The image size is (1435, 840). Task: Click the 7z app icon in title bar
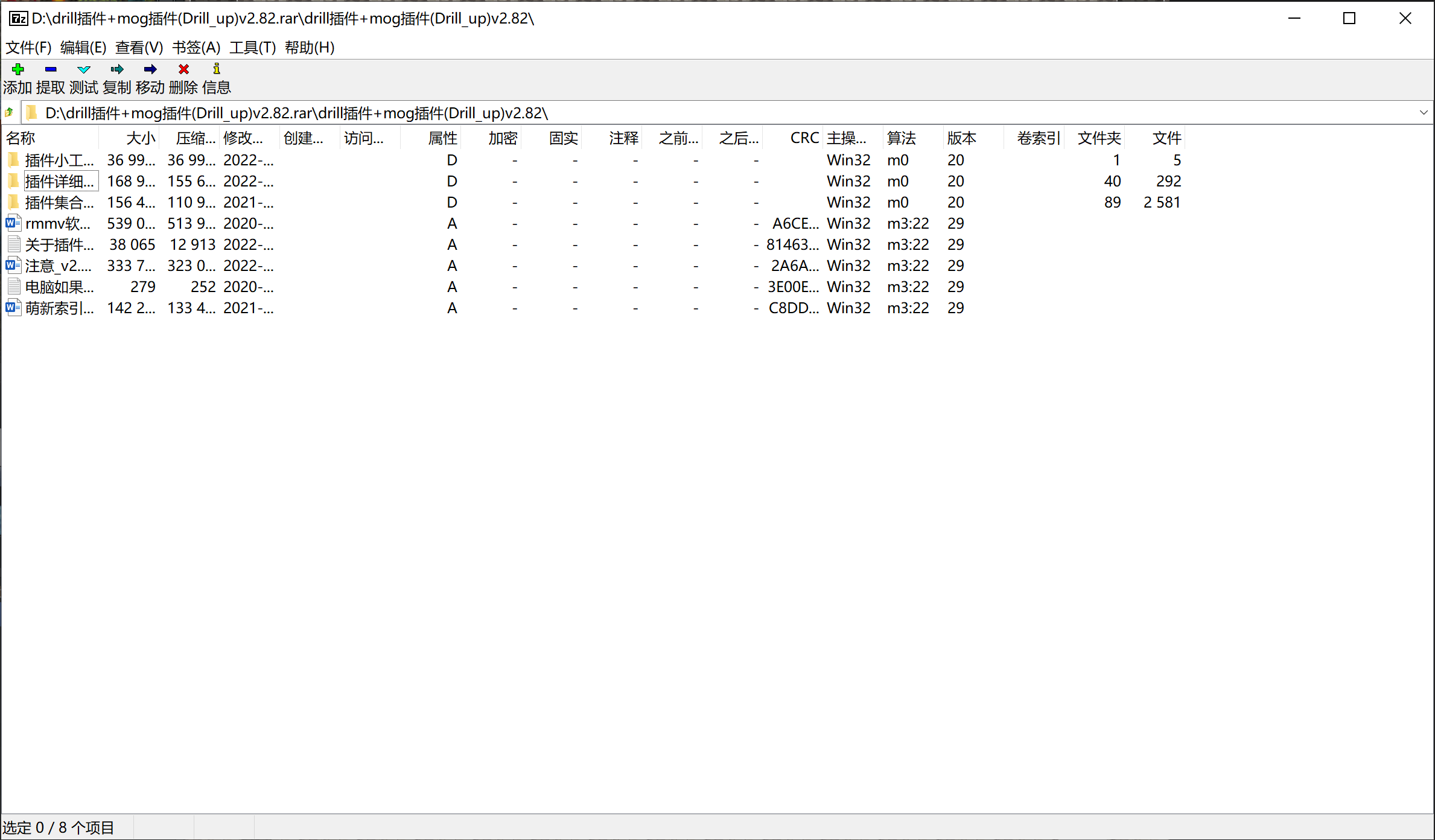tap(18, 19)
